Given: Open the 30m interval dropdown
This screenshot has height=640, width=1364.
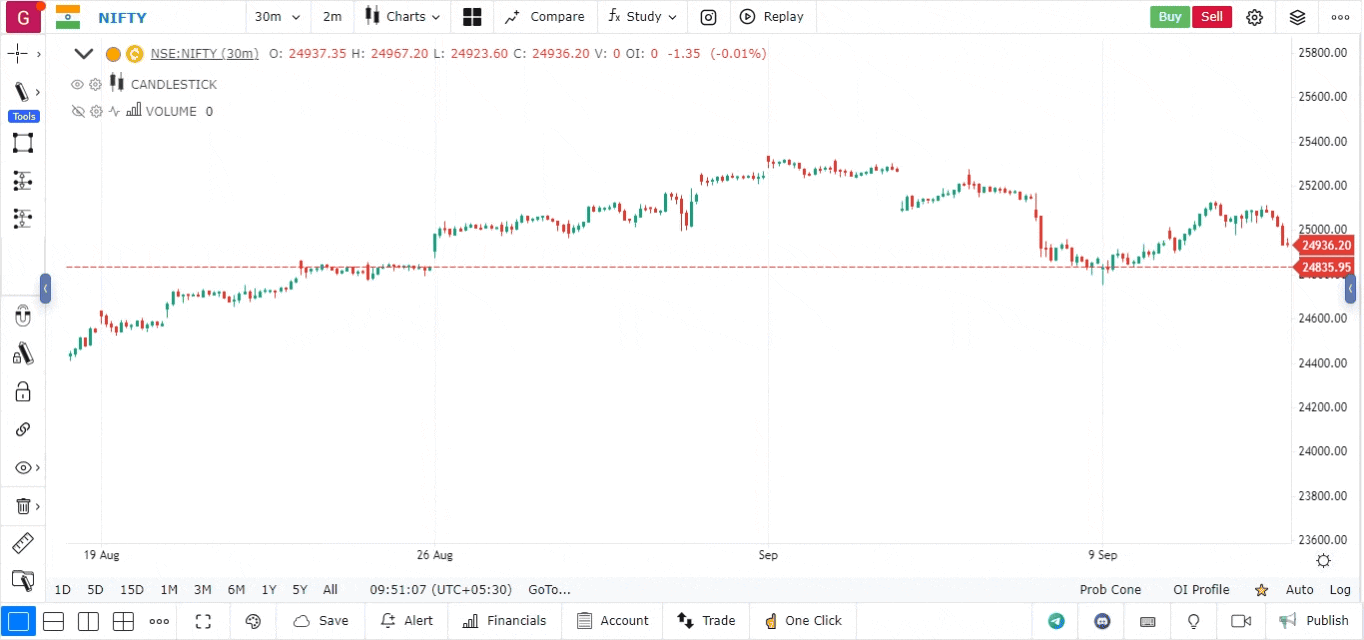Looking at the screenshot, I should pos(277,17).
